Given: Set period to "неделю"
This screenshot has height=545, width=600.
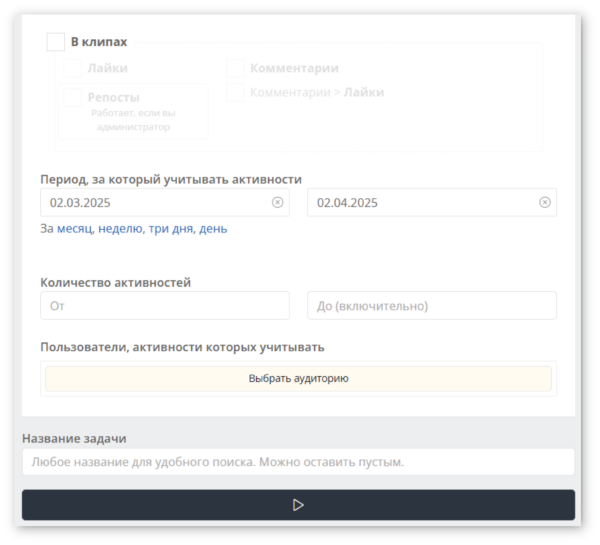Looking at the screenshot, I should [121, 228].
